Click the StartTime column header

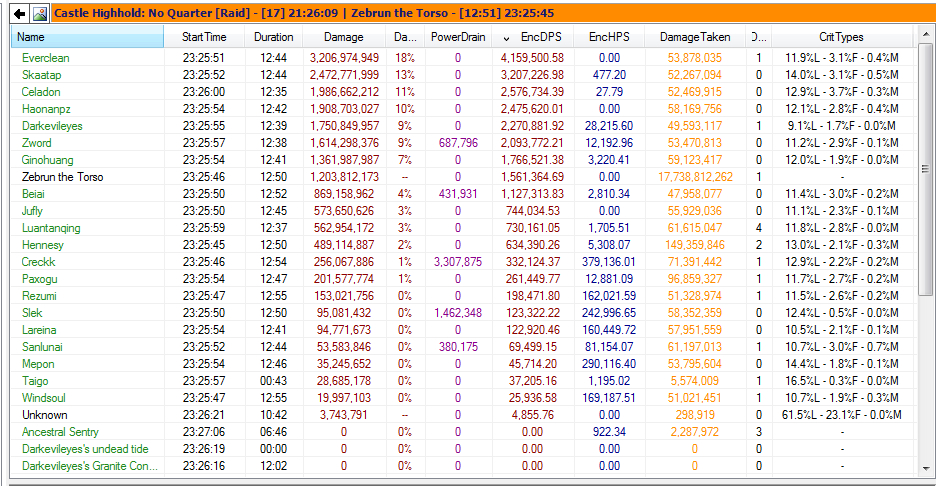pyautogui.click(x=204, y=37)
